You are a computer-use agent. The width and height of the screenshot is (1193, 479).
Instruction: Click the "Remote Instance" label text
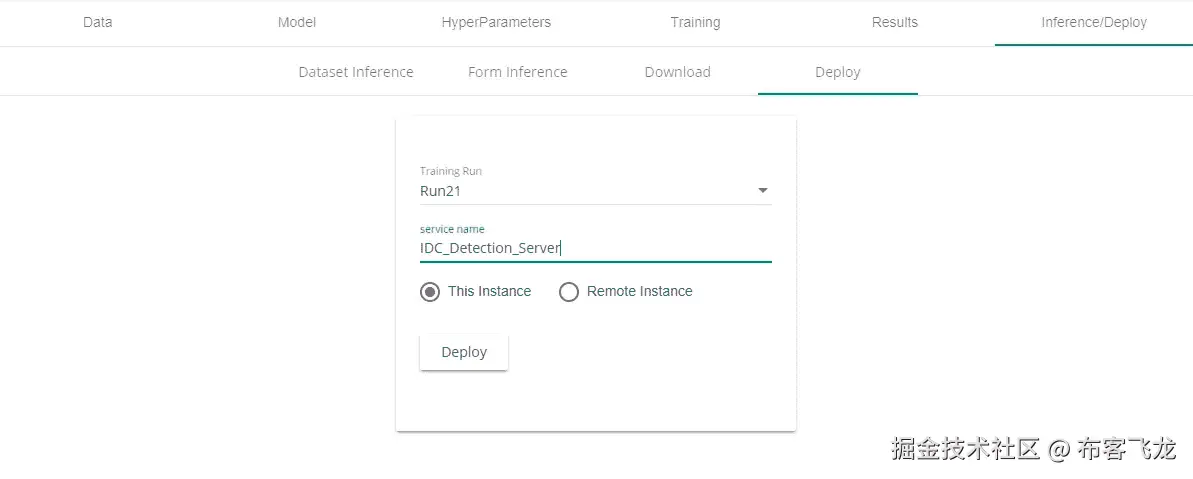click(639, 292)
